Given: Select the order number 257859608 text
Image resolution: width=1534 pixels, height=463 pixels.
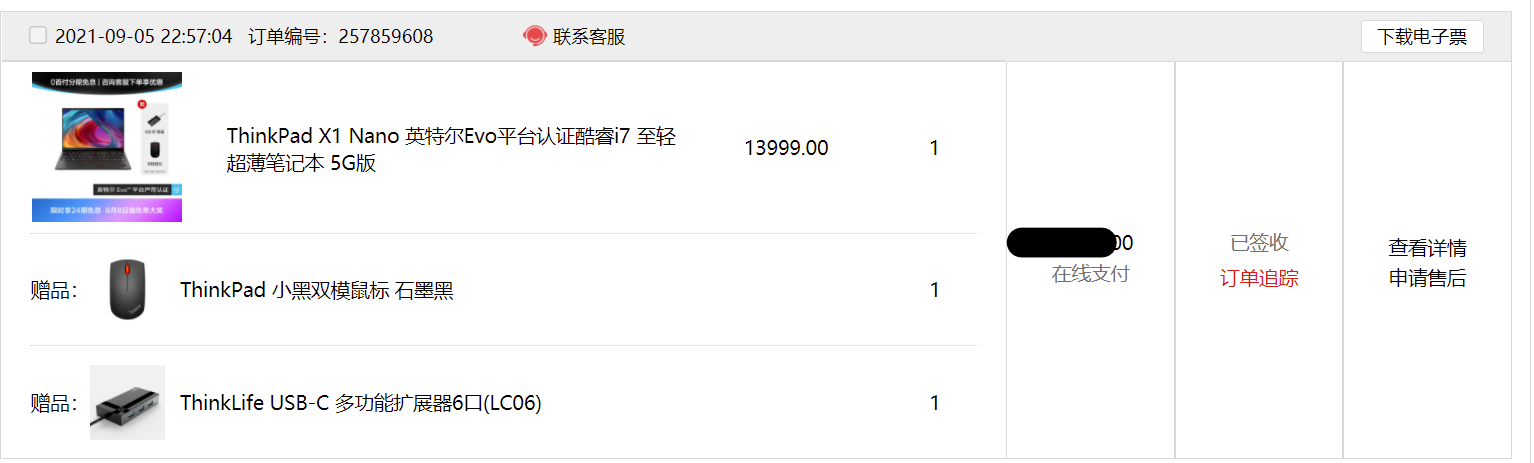Looking at the screenshot, I should [386, 37].
